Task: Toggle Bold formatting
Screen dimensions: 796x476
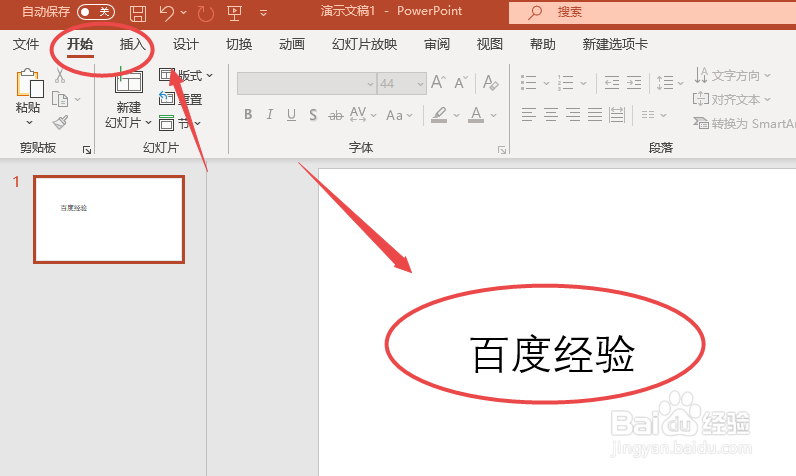Action: pos(248,115)
